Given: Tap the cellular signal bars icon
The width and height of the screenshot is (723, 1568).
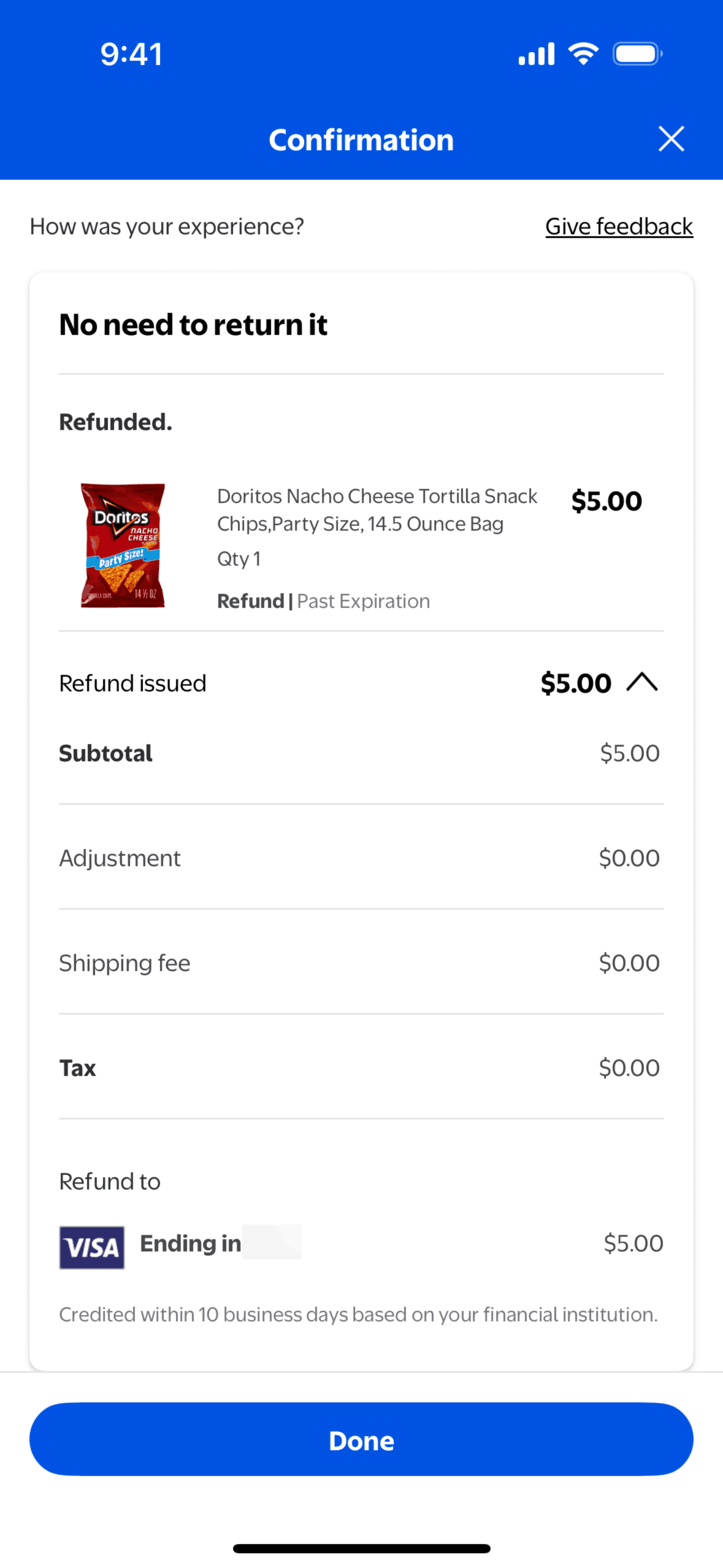Looking at the screenshot, I should coord(537,54).
